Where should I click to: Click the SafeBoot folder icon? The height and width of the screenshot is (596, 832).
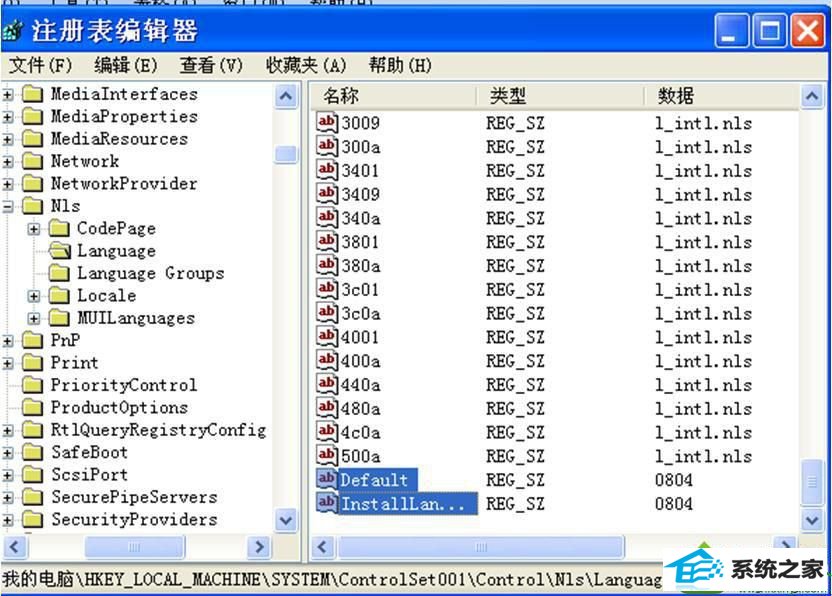[32, 452]
